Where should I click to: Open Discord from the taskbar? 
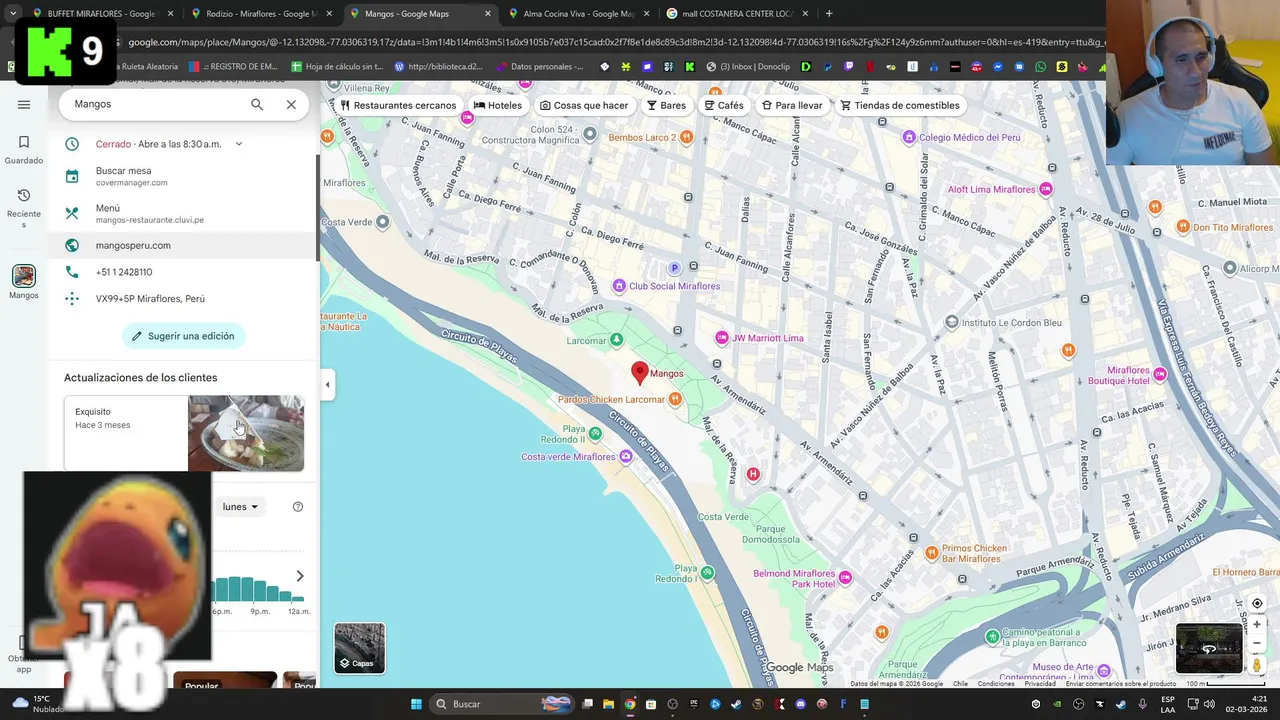click(801, 704)
